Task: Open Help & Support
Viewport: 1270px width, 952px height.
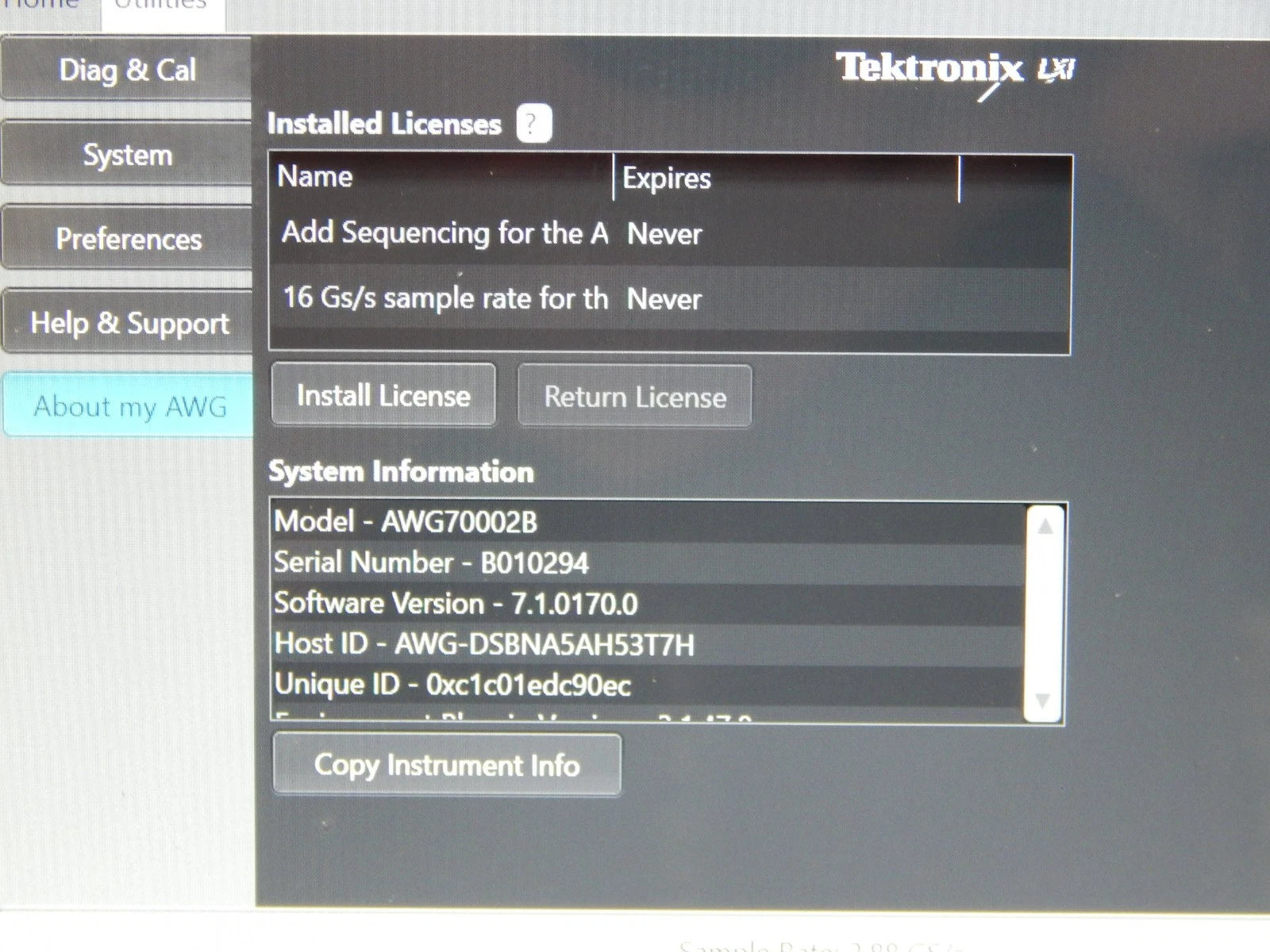Action: (x=129, y=324)
